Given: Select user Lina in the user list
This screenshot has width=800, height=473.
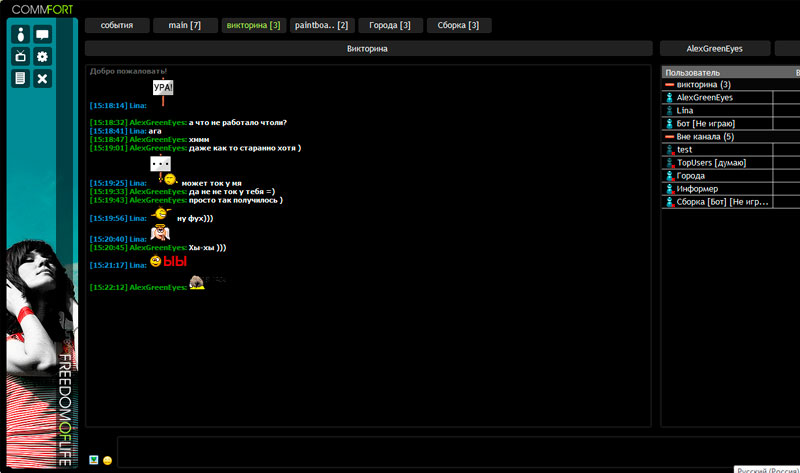Looking at the screenshot, I should tap(685, 111).
